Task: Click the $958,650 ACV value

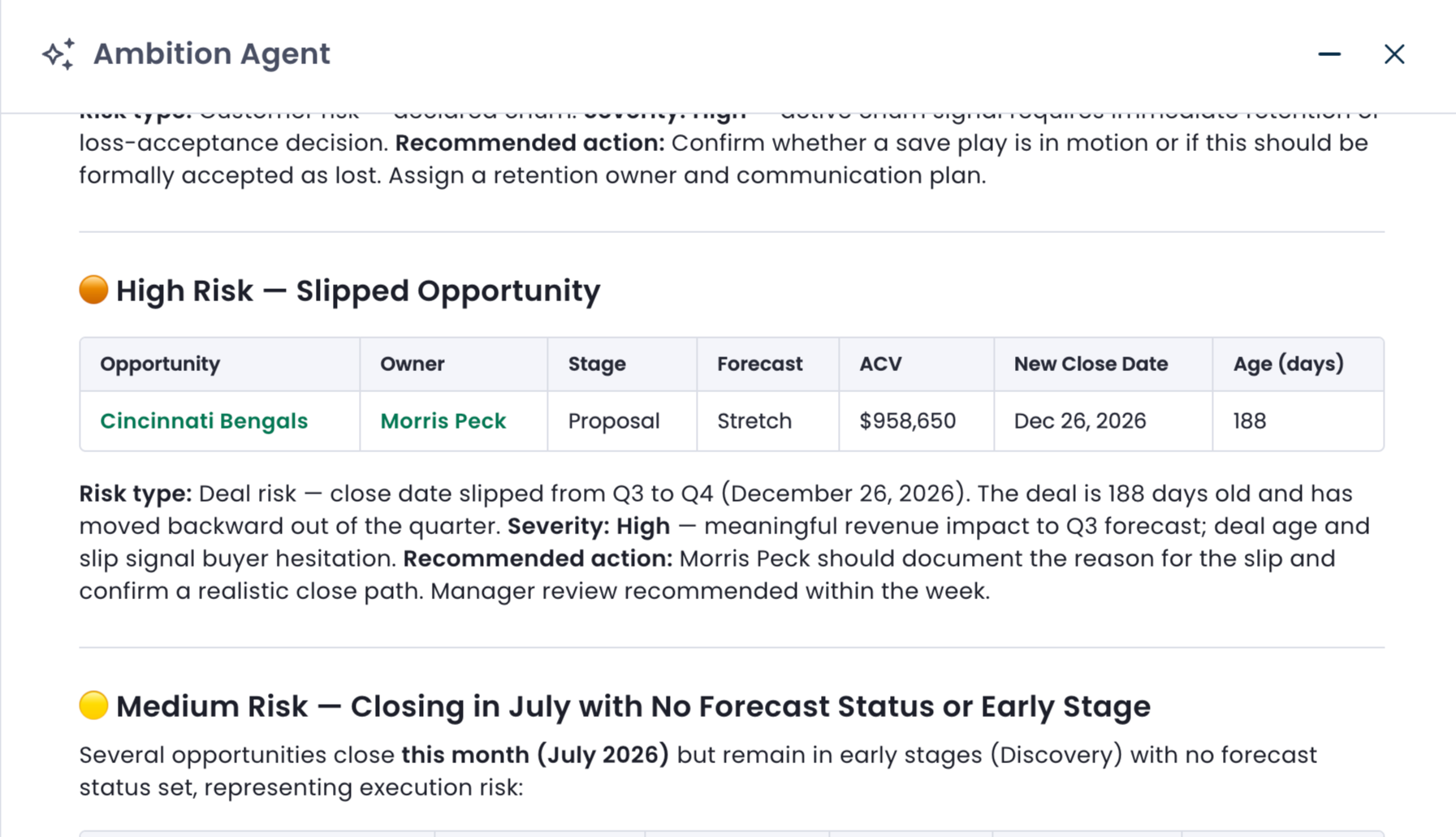Action: point(907,421)
